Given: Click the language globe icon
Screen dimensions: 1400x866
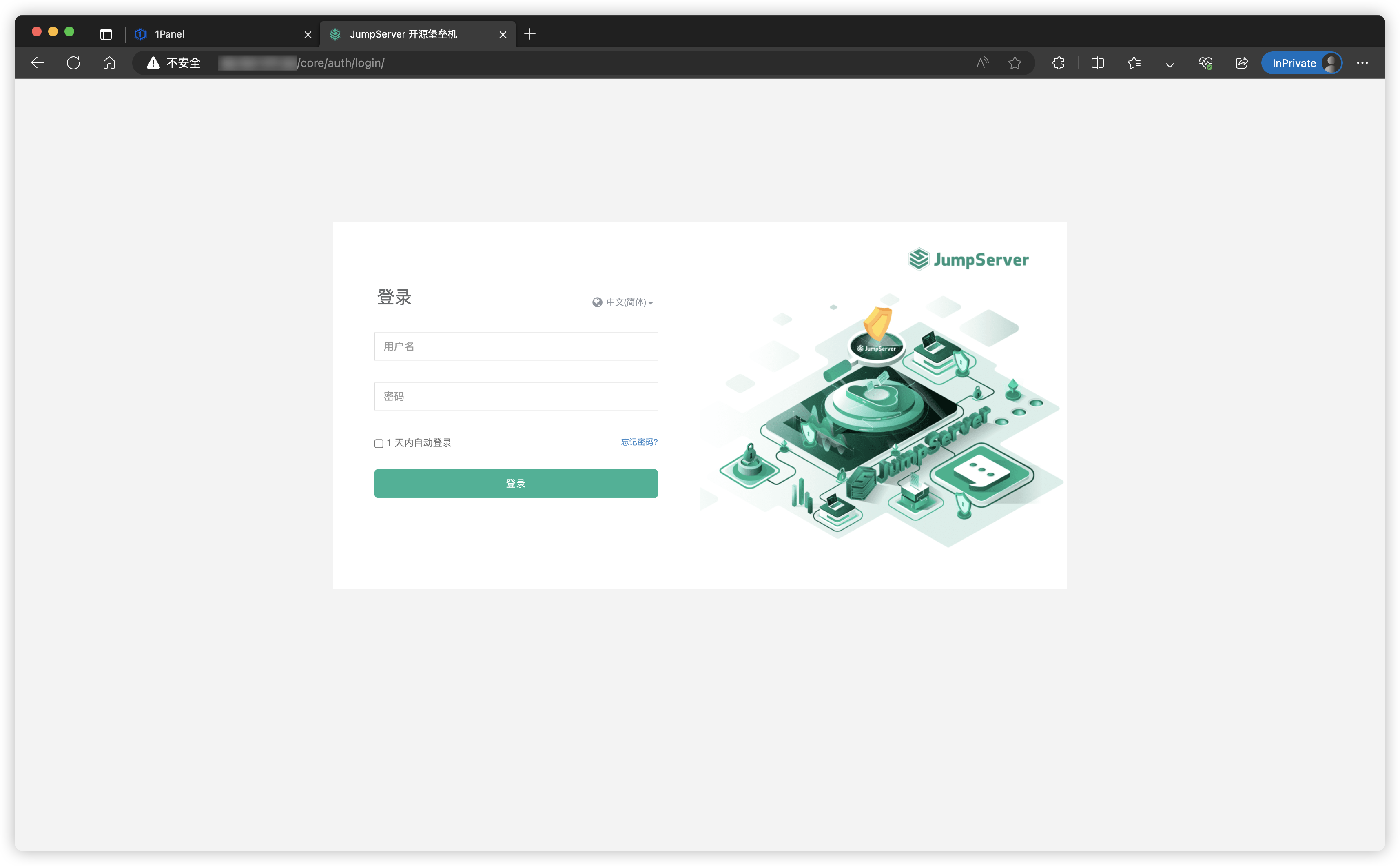Looking at the screenshot, I should click(597, 302).
